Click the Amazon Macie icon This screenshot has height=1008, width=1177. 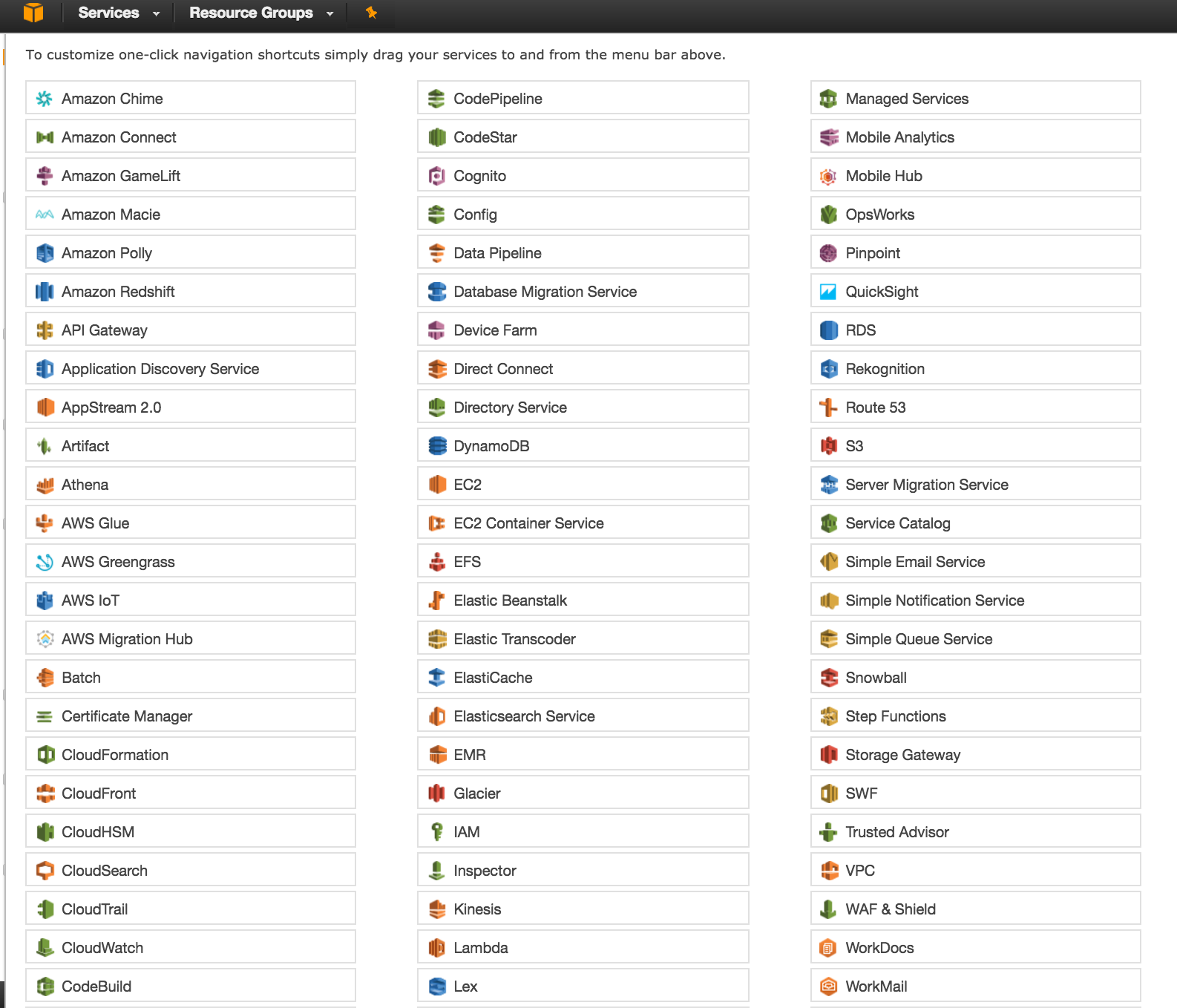coord(45,215)
